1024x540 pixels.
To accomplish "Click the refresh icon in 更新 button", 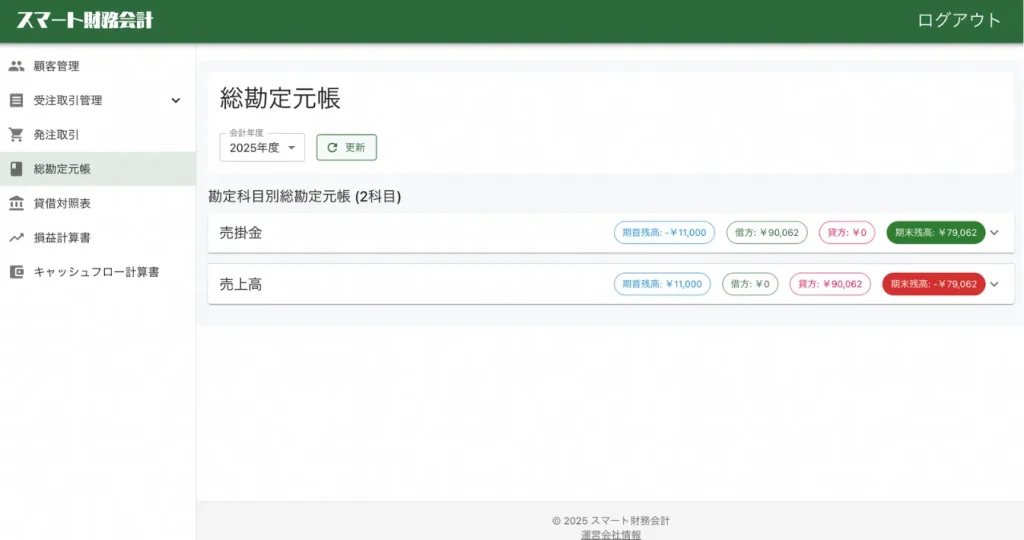I will point(332,148).
